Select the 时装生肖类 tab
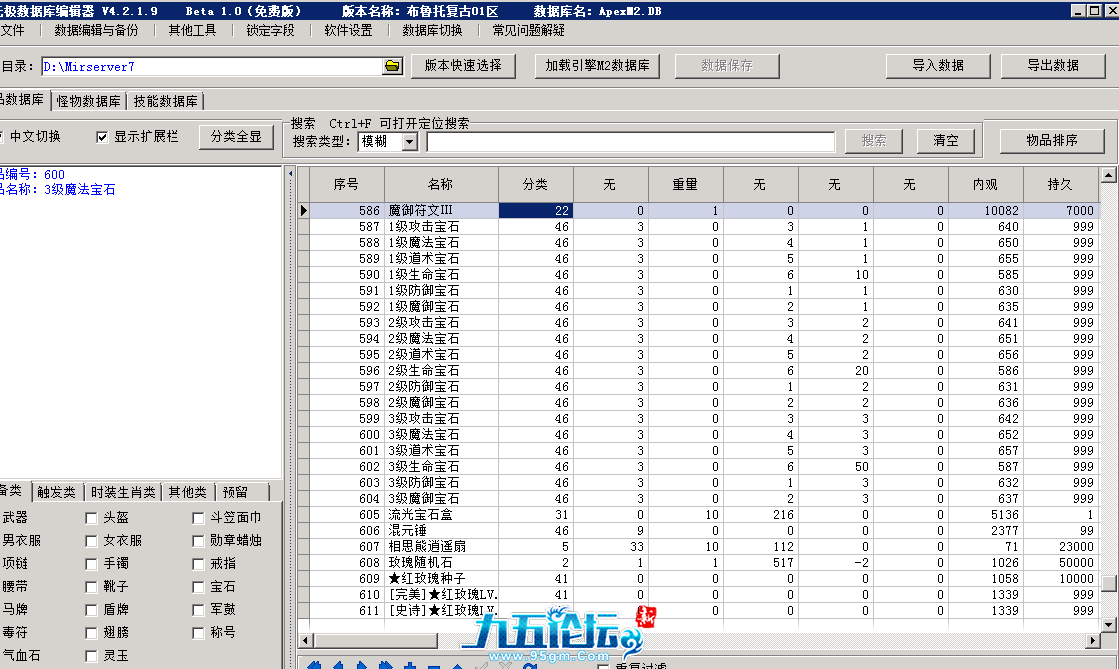1119x669 pixels. point(123,492)
